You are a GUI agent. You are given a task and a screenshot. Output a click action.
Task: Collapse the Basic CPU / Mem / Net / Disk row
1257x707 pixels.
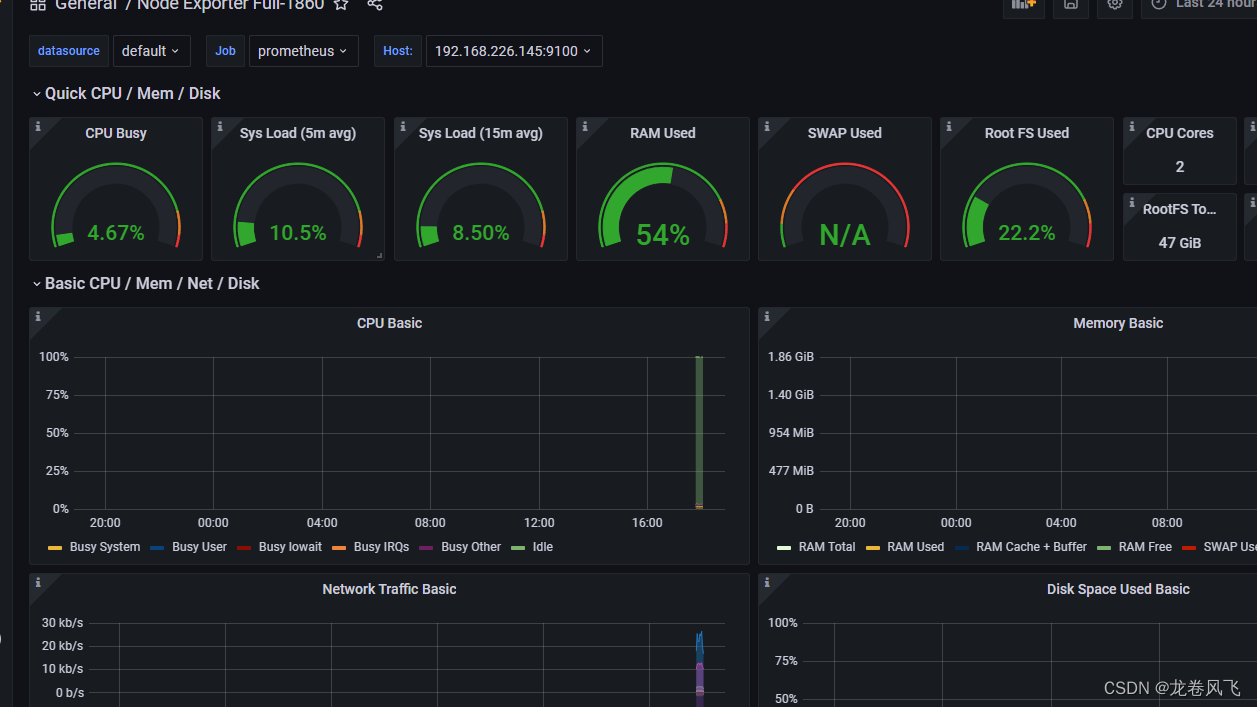pos(145,283)
